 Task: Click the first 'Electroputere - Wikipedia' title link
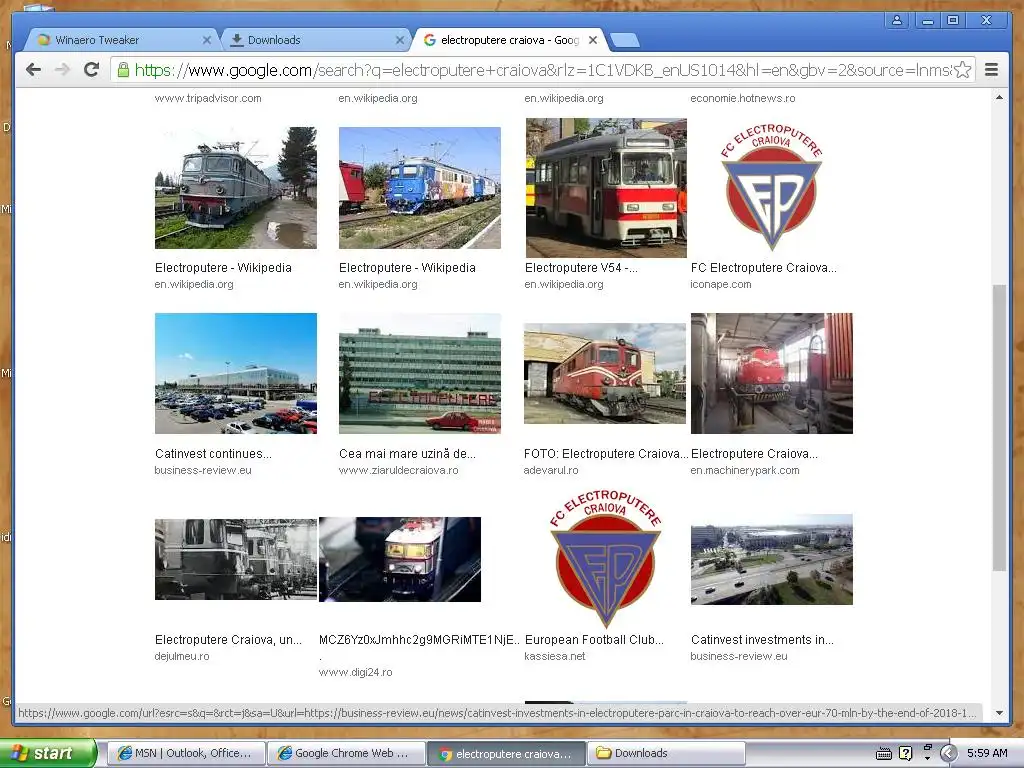coord(223,268)
